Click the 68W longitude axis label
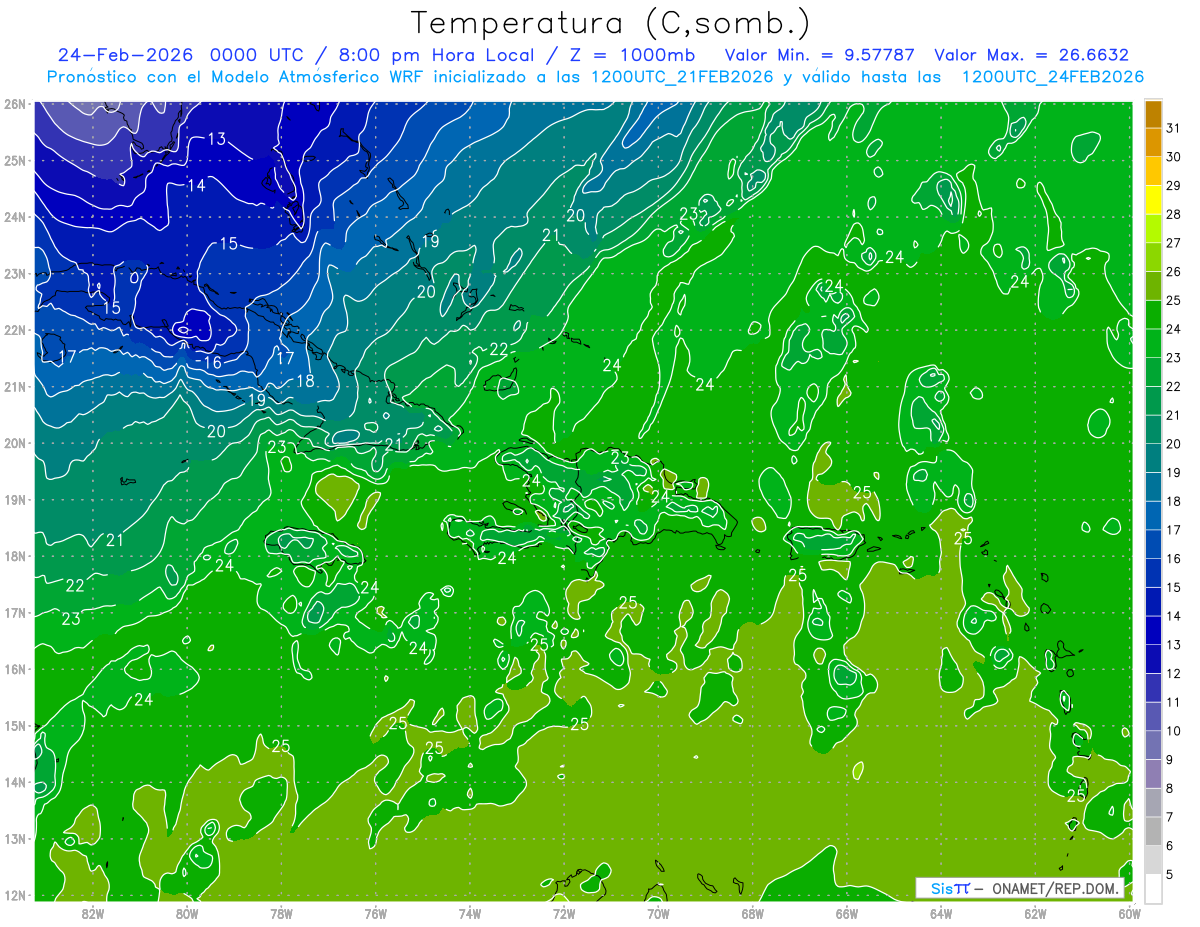The image size is (1200, 927). 752,913
